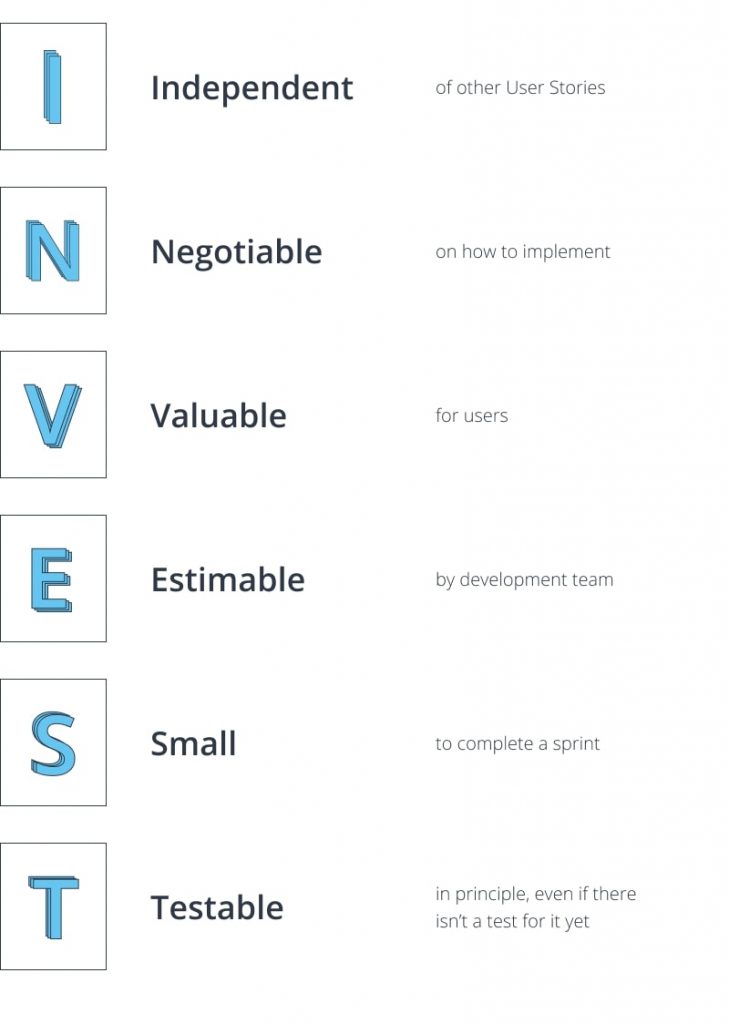729x1024 pixels.
Task: Click "isn't a test for it yet" line
Action: (x=512, y=921)
